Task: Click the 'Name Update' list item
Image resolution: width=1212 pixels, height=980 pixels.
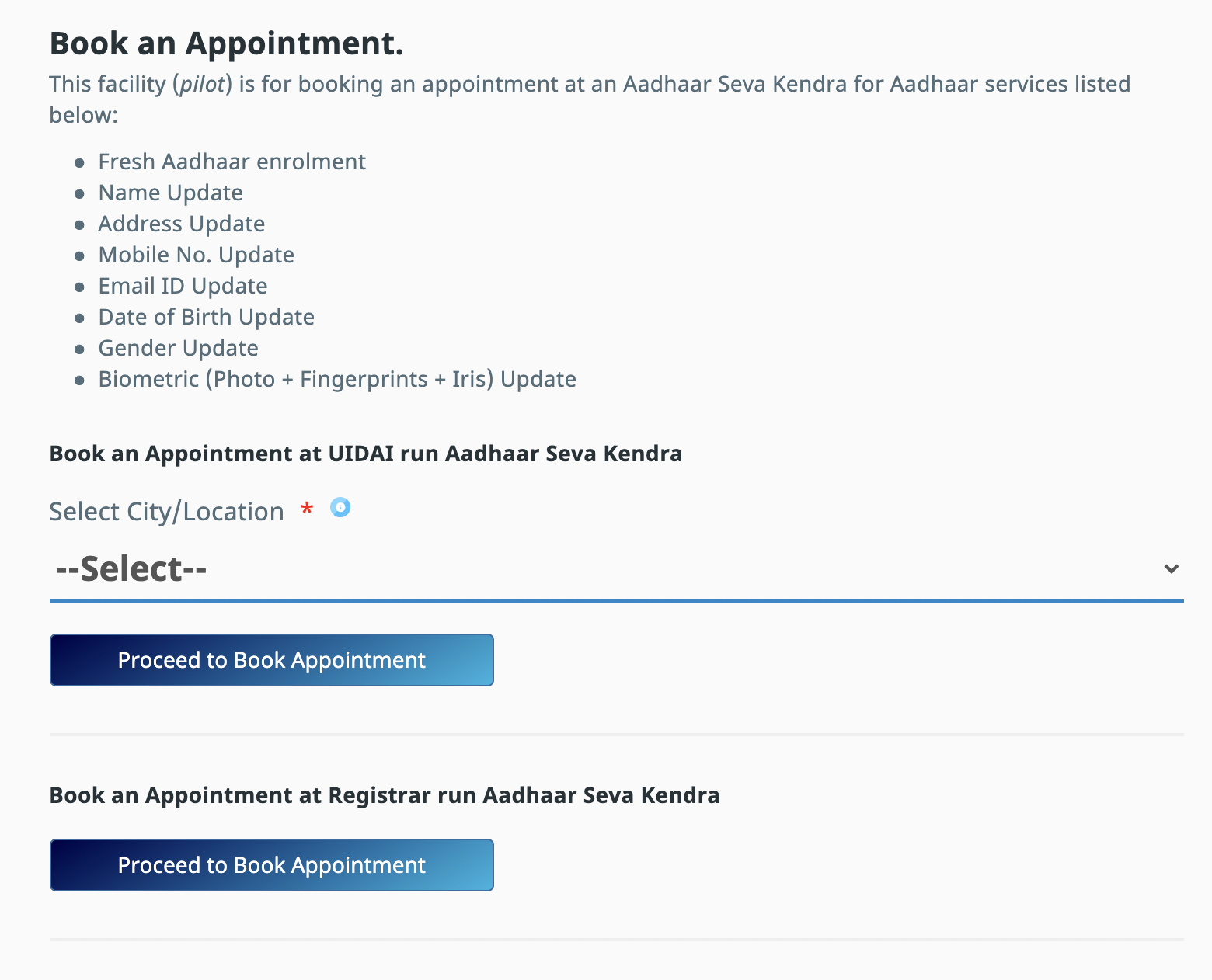Action: 170,193
